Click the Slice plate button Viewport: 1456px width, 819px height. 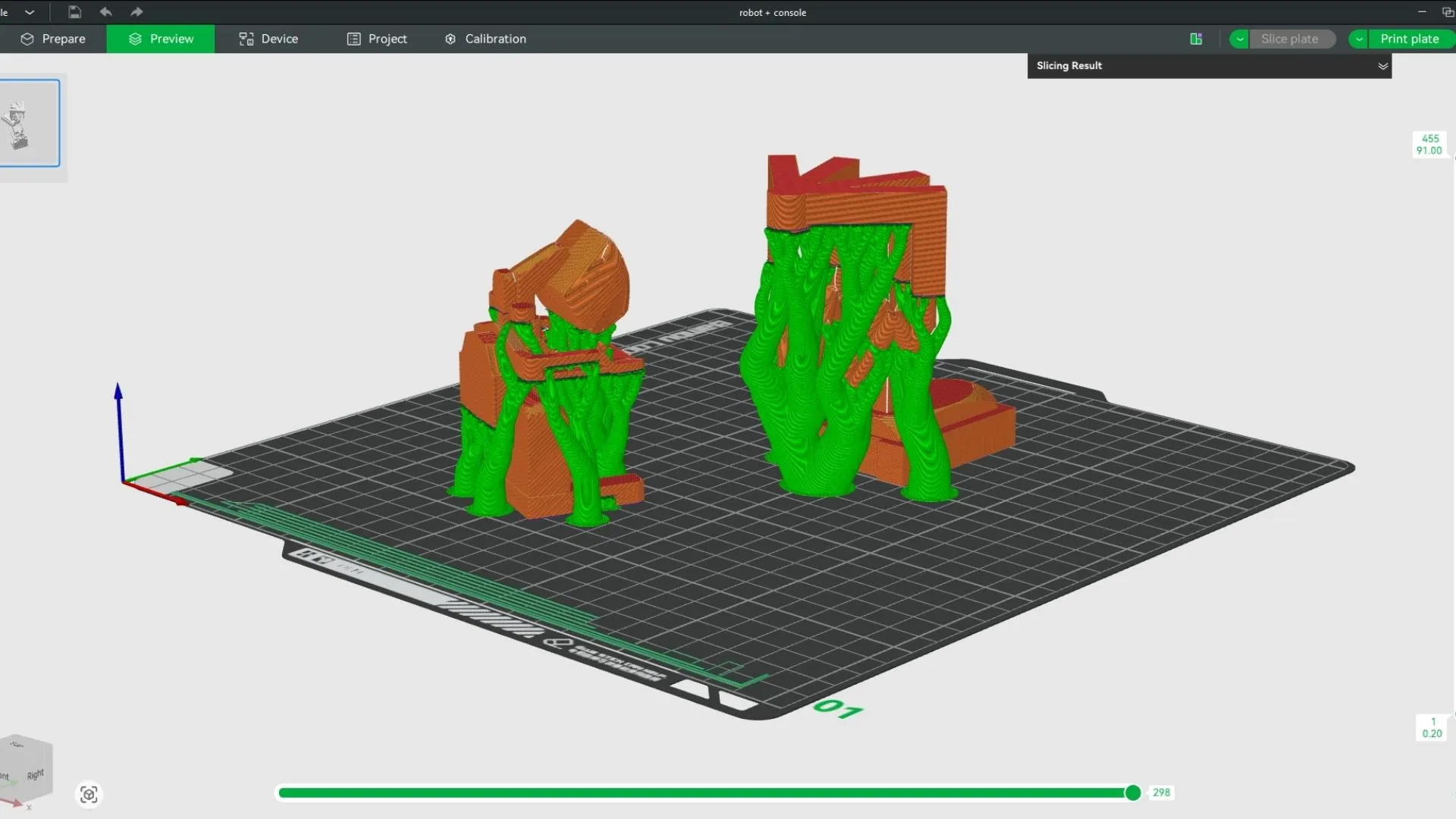(1289, 39)
